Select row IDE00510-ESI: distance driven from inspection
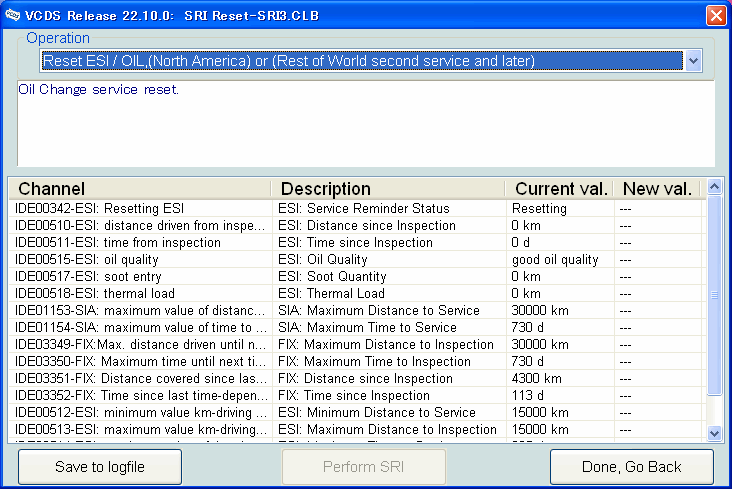This screenshot has height=489, width=732. (x=357, y=226)
